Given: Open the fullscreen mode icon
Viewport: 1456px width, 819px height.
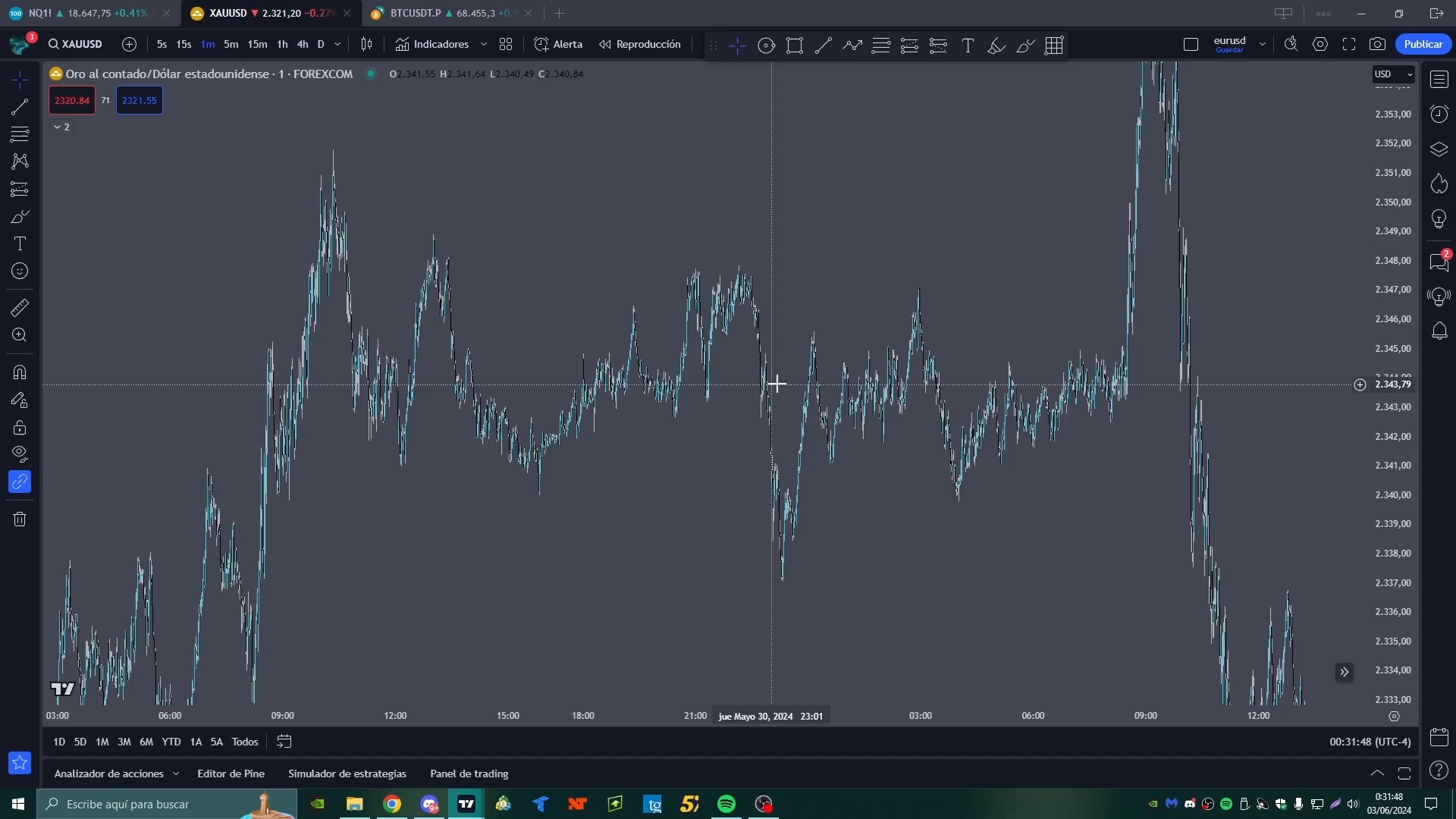Looking at the screenshot, I should [x=1348, y=45].
